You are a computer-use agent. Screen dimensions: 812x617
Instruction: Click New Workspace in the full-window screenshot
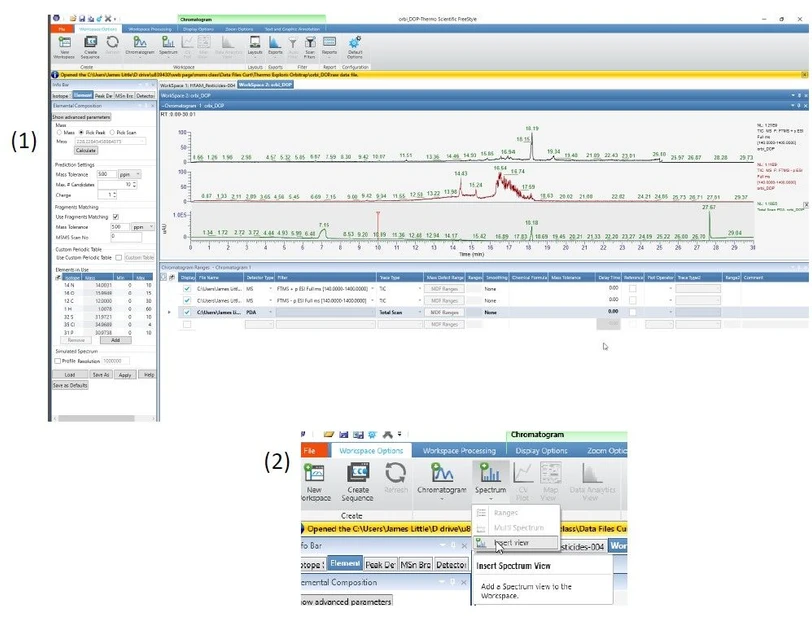tap(64, 47)
